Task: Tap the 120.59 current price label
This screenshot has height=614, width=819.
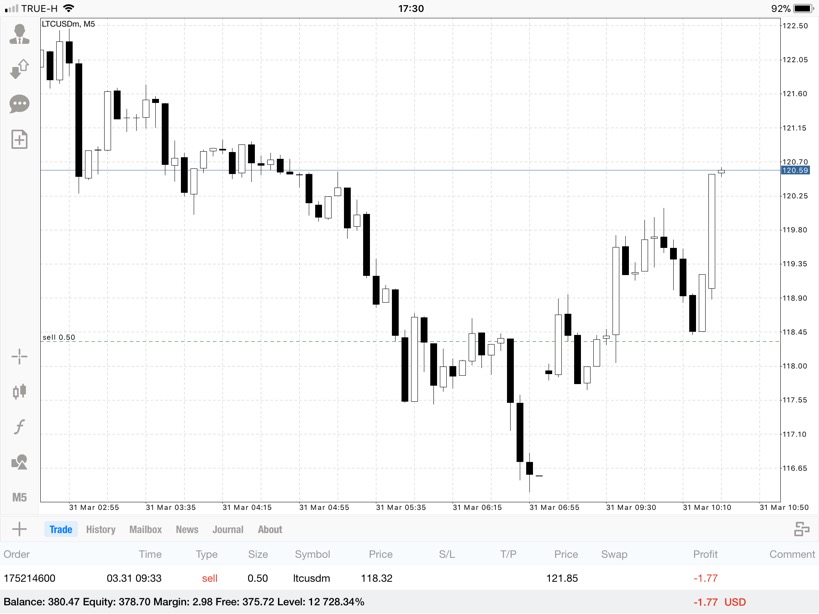Action: pyautogui.click(x=795, y=171)
